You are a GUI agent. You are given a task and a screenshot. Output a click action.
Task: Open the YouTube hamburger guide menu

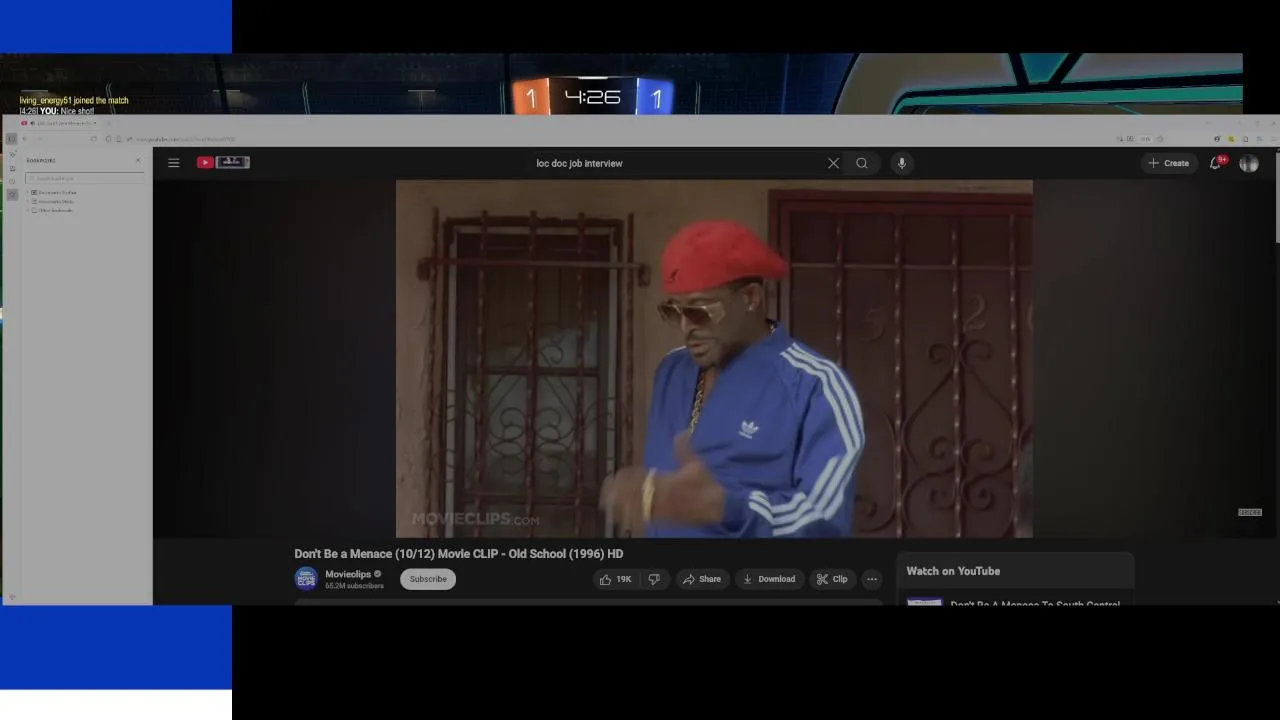pos(174,163)
